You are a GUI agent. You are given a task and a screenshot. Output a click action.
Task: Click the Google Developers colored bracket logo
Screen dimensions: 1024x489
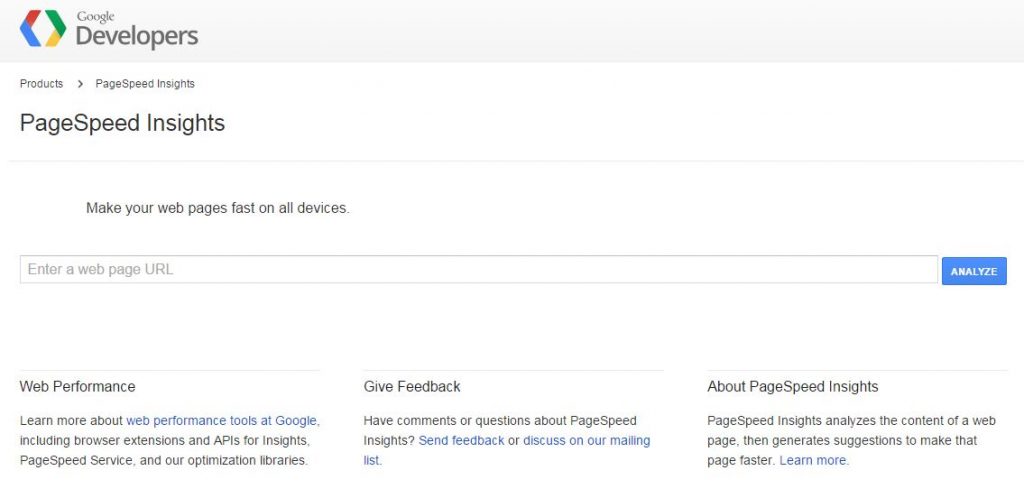(43, 29)
